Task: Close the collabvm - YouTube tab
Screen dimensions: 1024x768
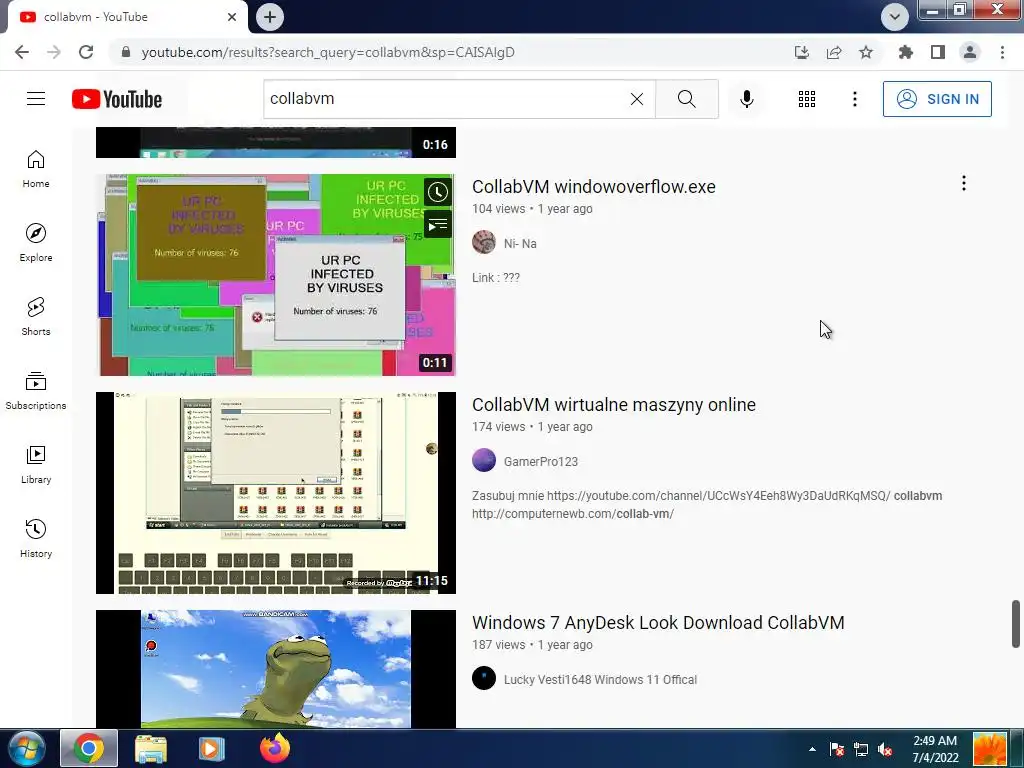Action: click(232, 17)
